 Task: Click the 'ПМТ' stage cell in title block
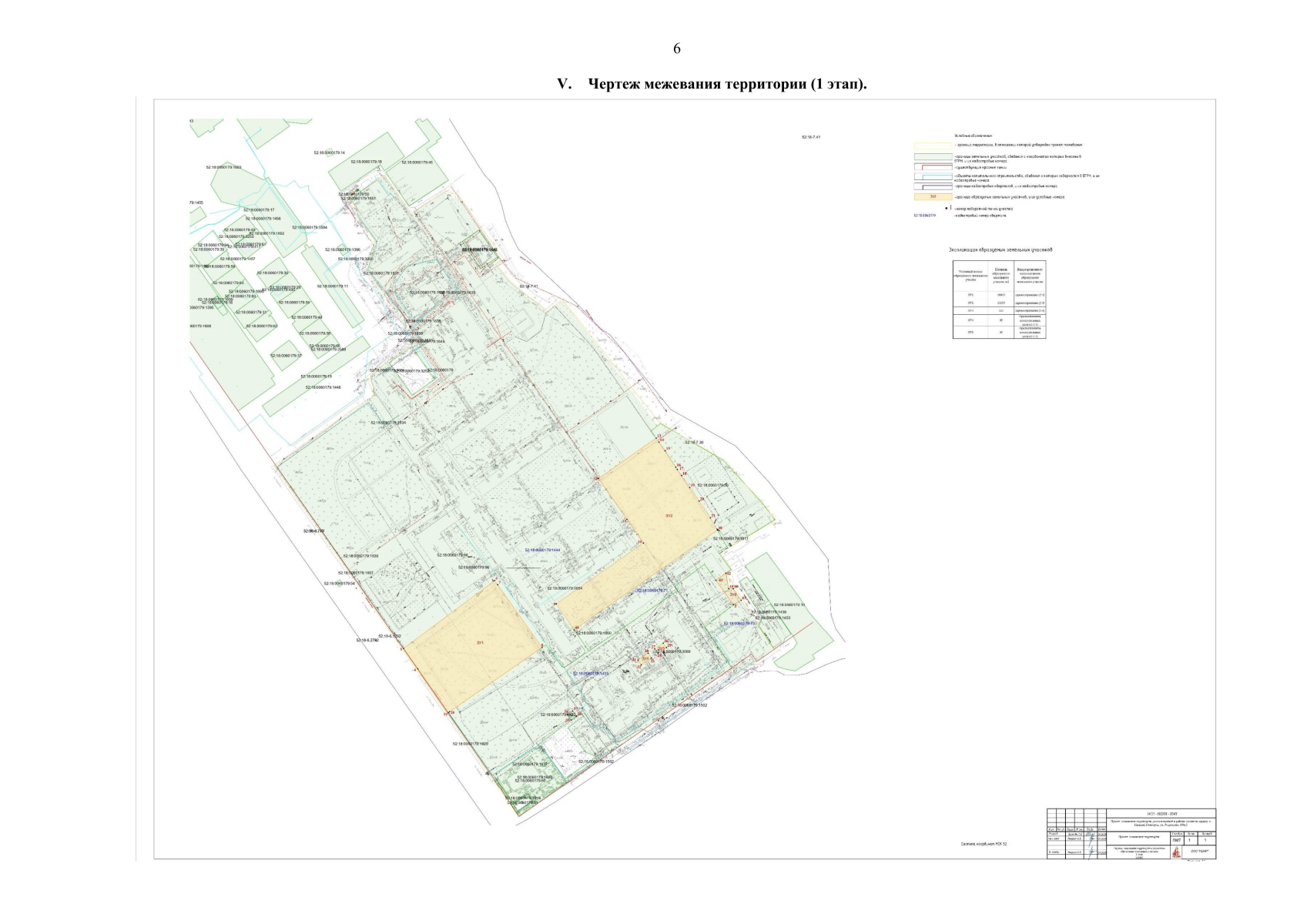coord(1175,840)
